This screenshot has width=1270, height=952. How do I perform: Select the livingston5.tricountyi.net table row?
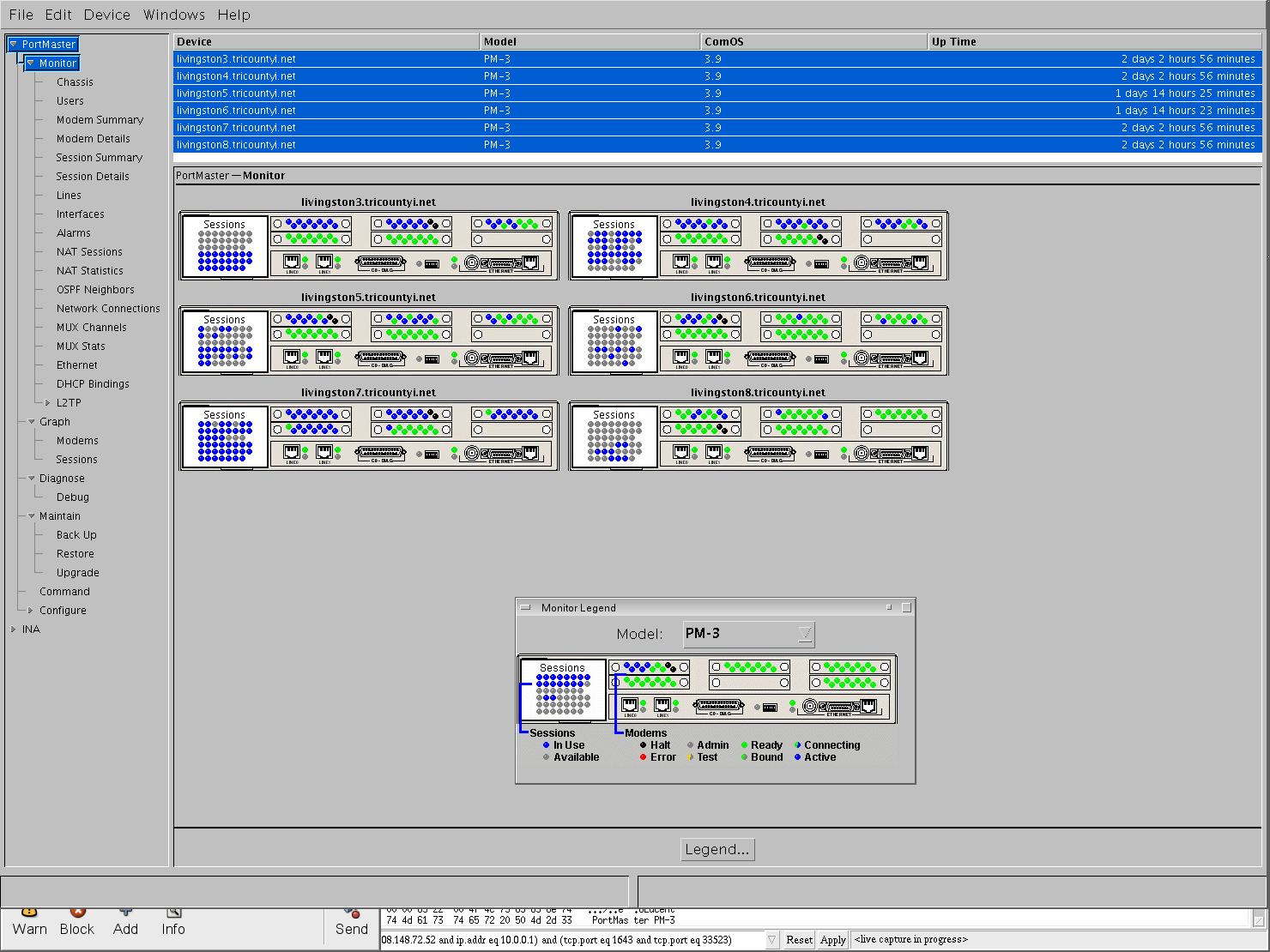tap(717, 93)
